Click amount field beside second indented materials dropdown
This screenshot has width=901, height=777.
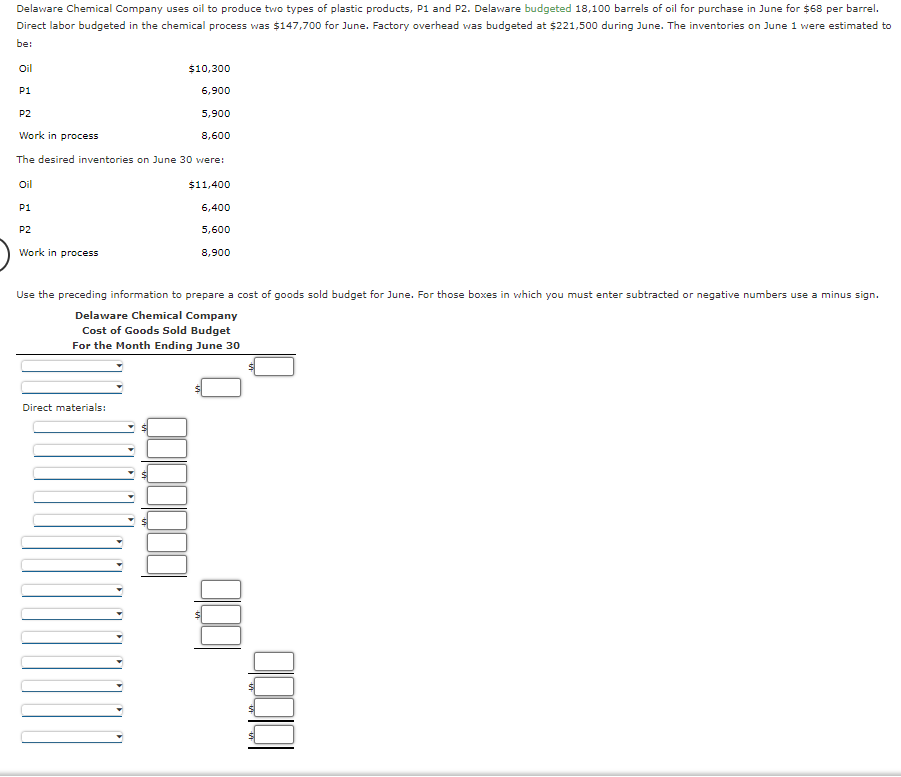pyautogui.click(x=167, y=449)
